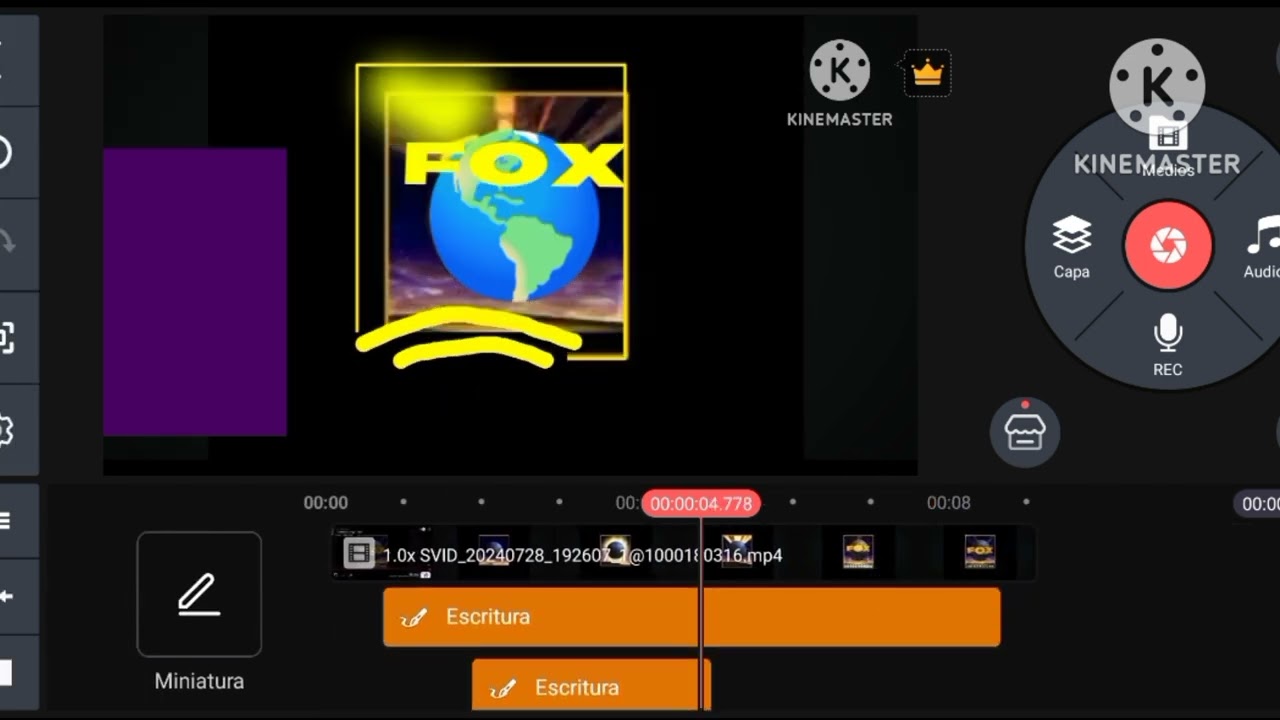Viewport: 1280px width, 720px height.
Task: Click the small KineMaster logo in preview
Action: (x=839, y=84)
